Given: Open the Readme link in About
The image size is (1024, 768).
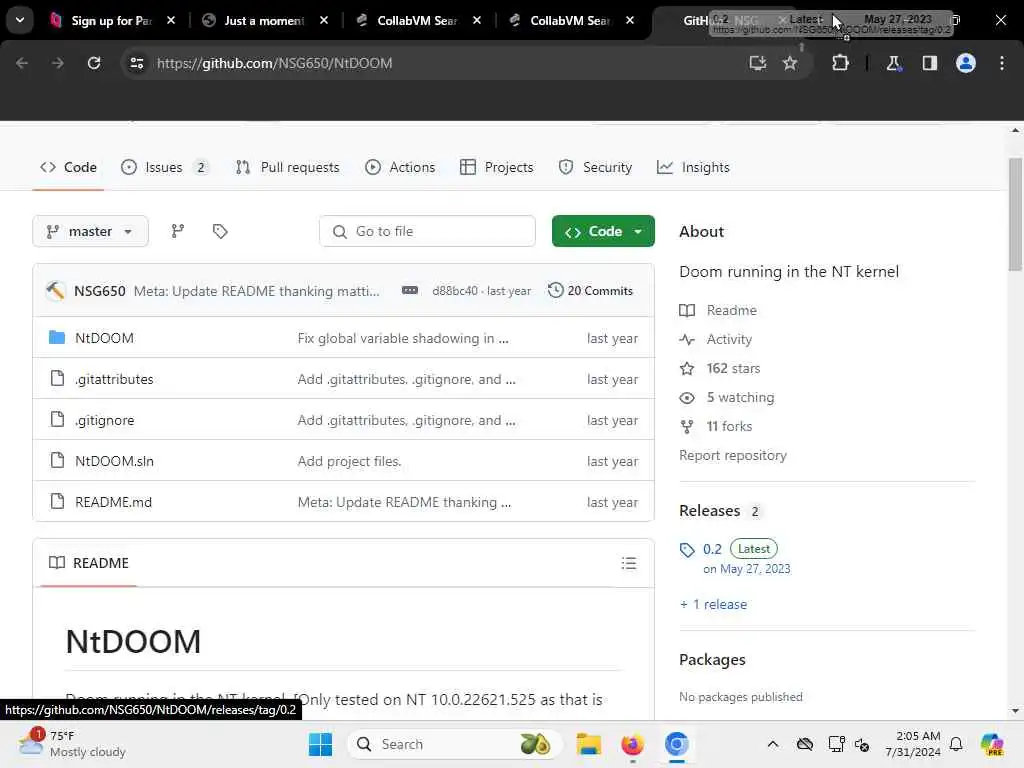Looking at the screenshot, I should pyautogui.click(x=718, y=310).
